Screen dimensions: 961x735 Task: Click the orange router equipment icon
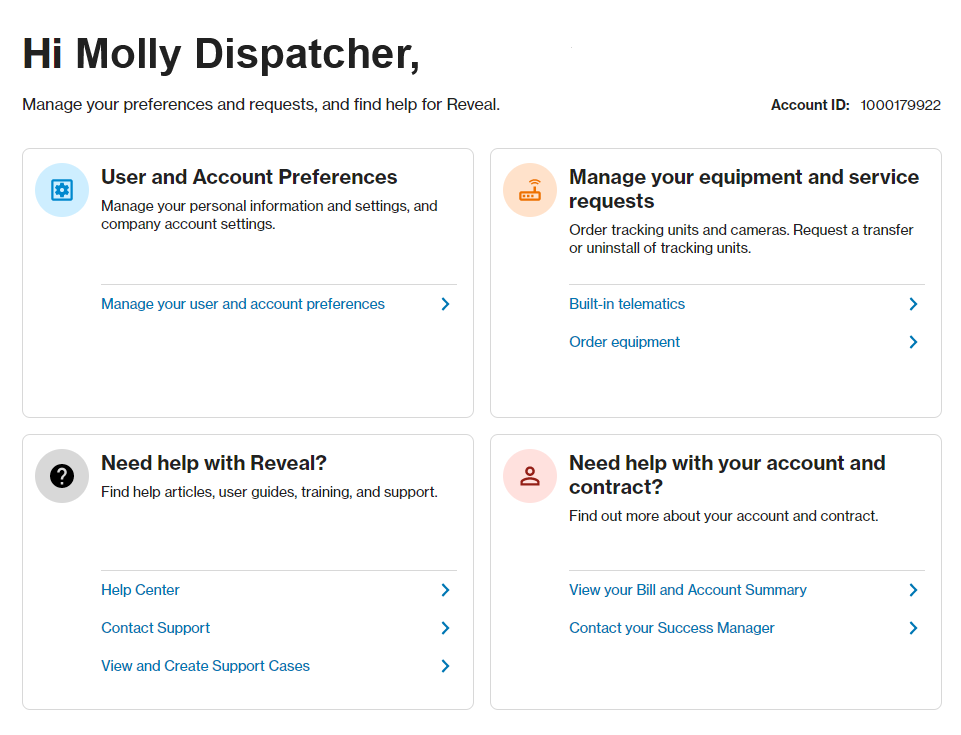coord(530,190)
